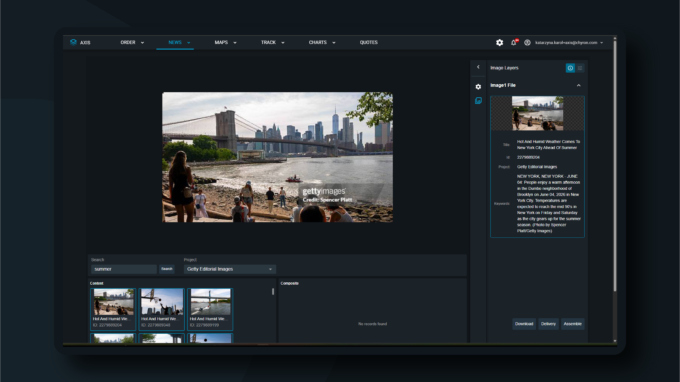This screenshot has width=680, height=382.
Task: Go to the QUOTES page
Action: tap(369, 42)
